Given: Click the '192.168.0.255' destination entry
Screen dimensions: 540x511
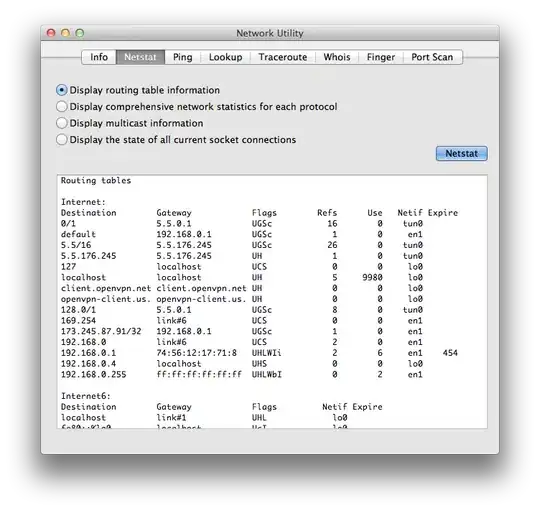Looking at the screenshot, I should click(x=93, y=375).
